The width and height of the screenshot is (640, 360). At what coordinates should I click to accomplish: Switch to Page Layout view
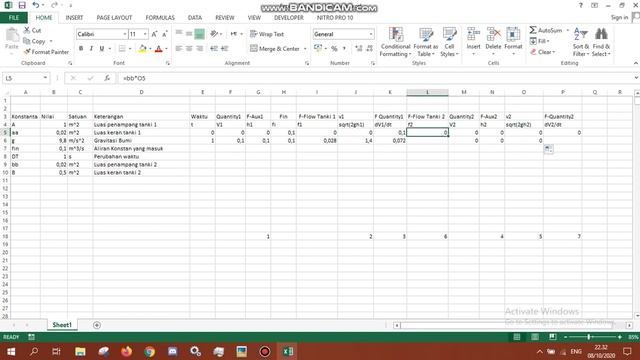point(535,337)
